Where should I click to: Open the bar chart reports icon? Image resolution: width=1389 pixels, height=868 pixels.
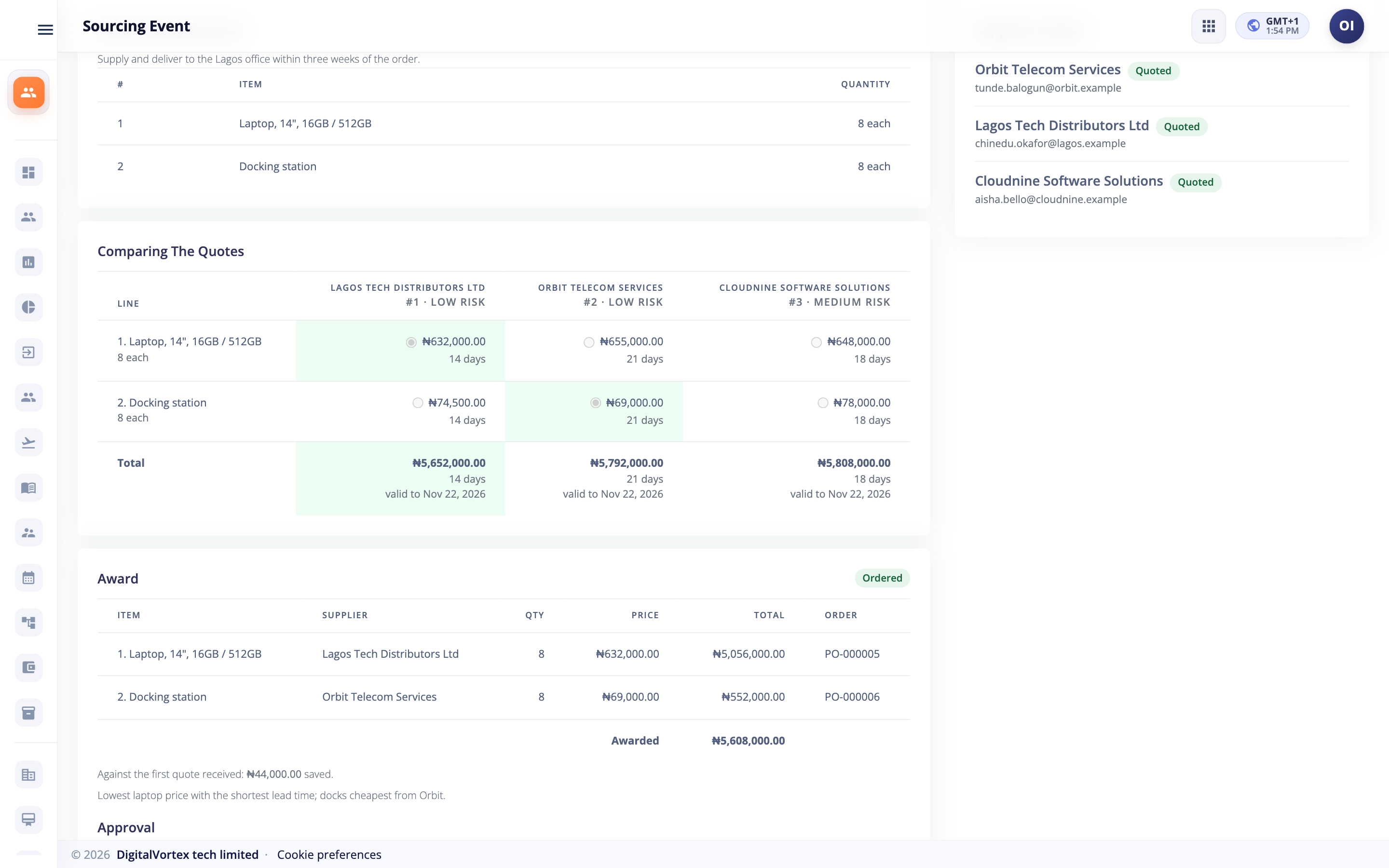[x=29, y=262]
